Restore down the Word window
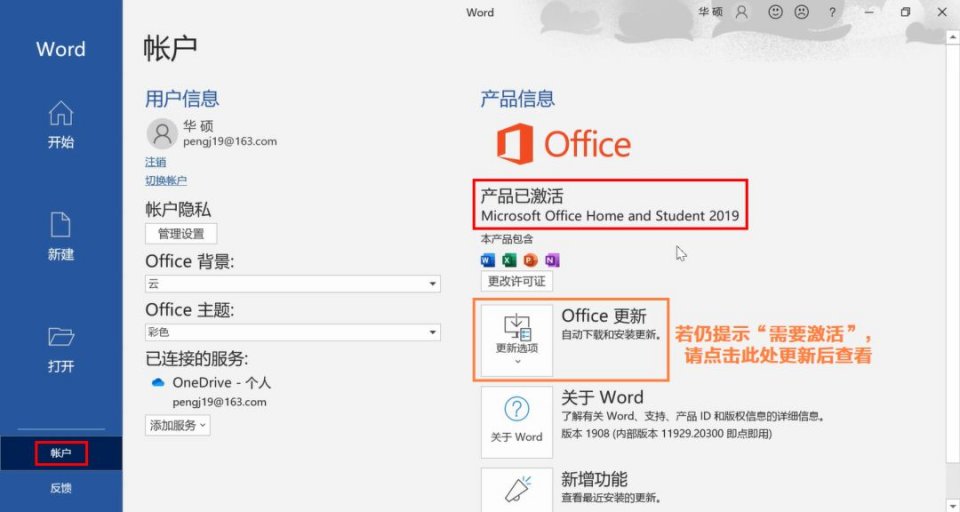Image resolution: width=960 pixels, height=512 pixels. pos(906,12)
